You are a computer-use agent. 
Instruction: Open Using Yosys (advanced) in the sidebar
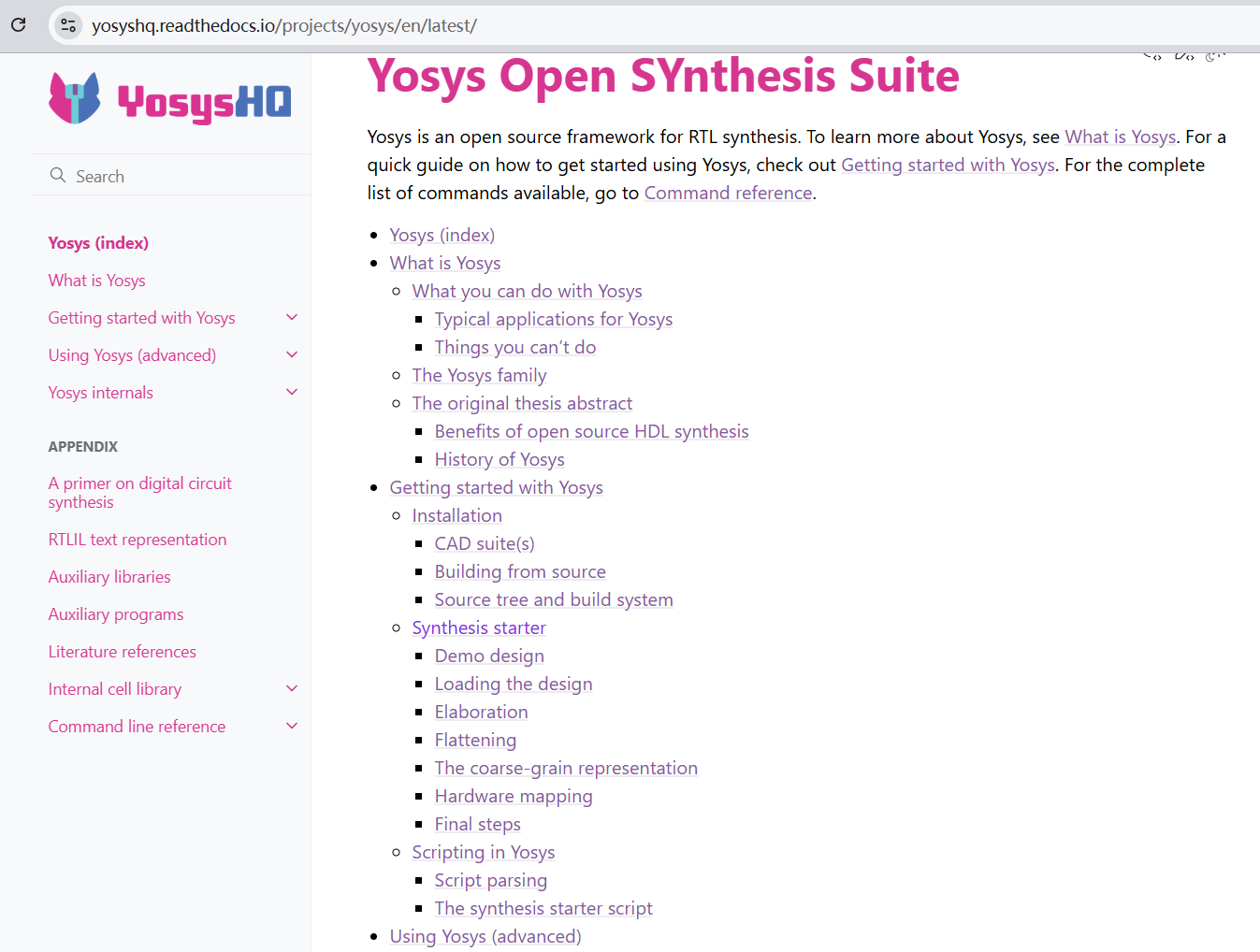132,355
